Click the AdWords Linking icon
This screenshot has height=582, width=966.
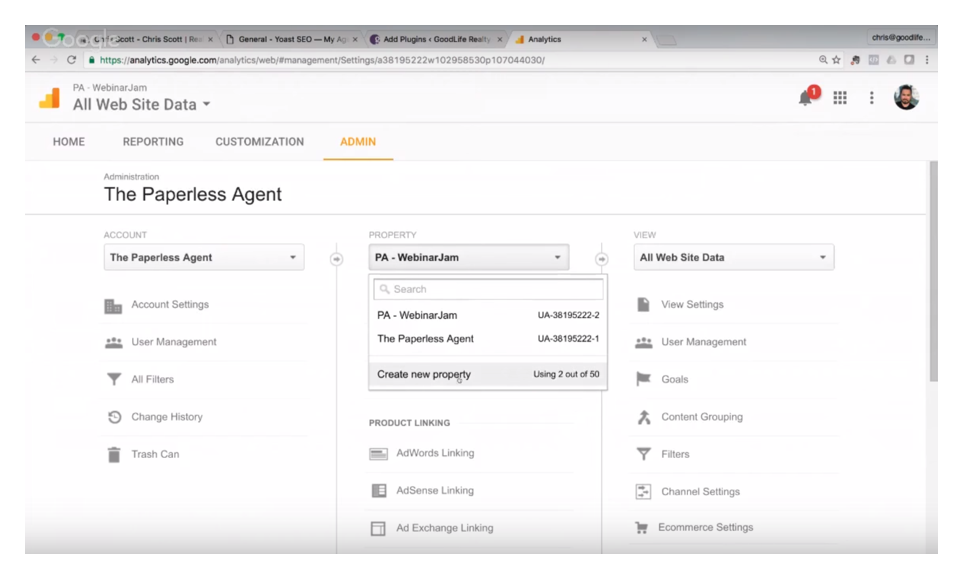tap(378, 454)
